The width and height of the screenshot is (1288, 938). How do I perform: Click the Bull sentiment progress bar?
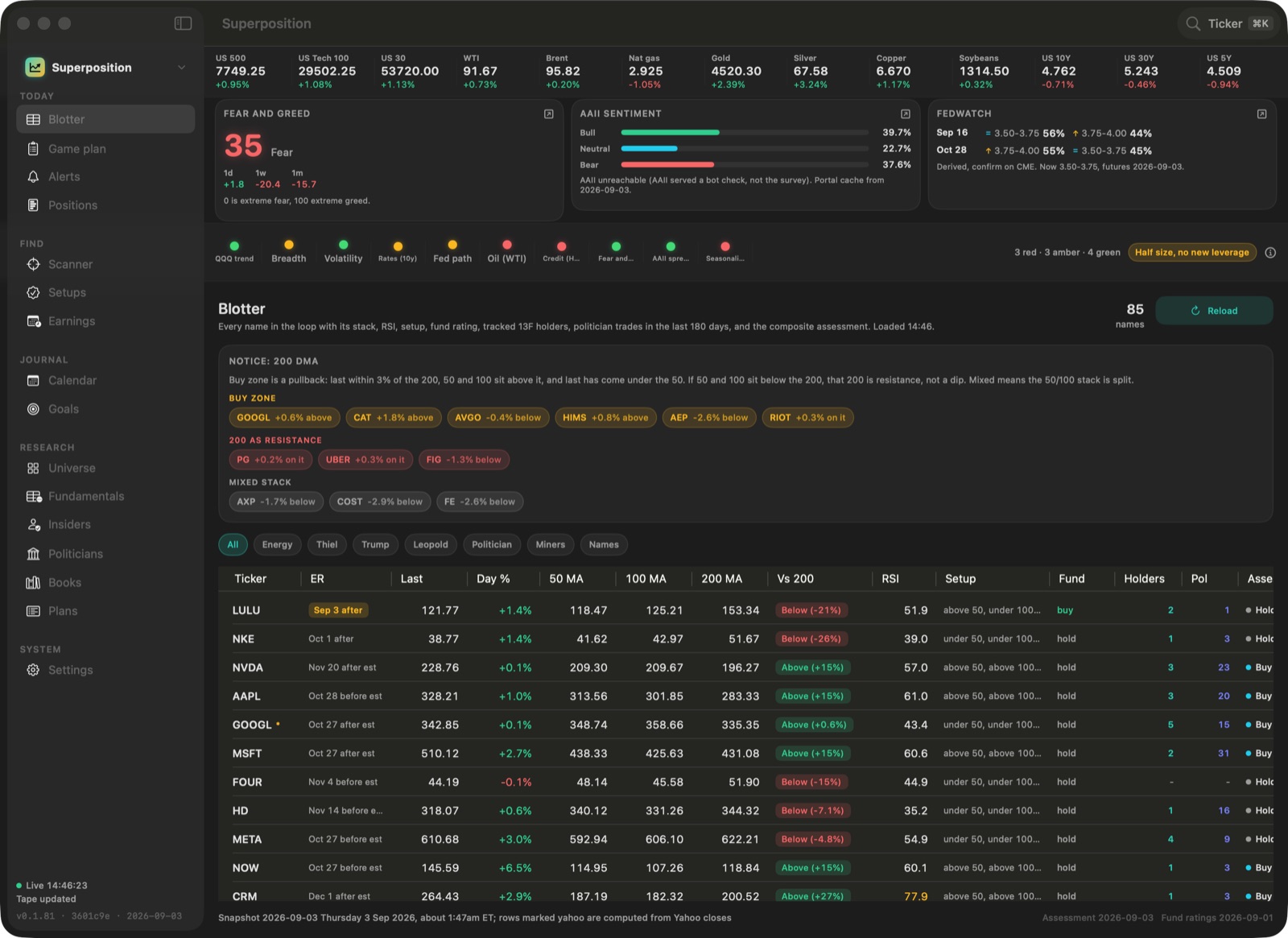tap(745, 132)
